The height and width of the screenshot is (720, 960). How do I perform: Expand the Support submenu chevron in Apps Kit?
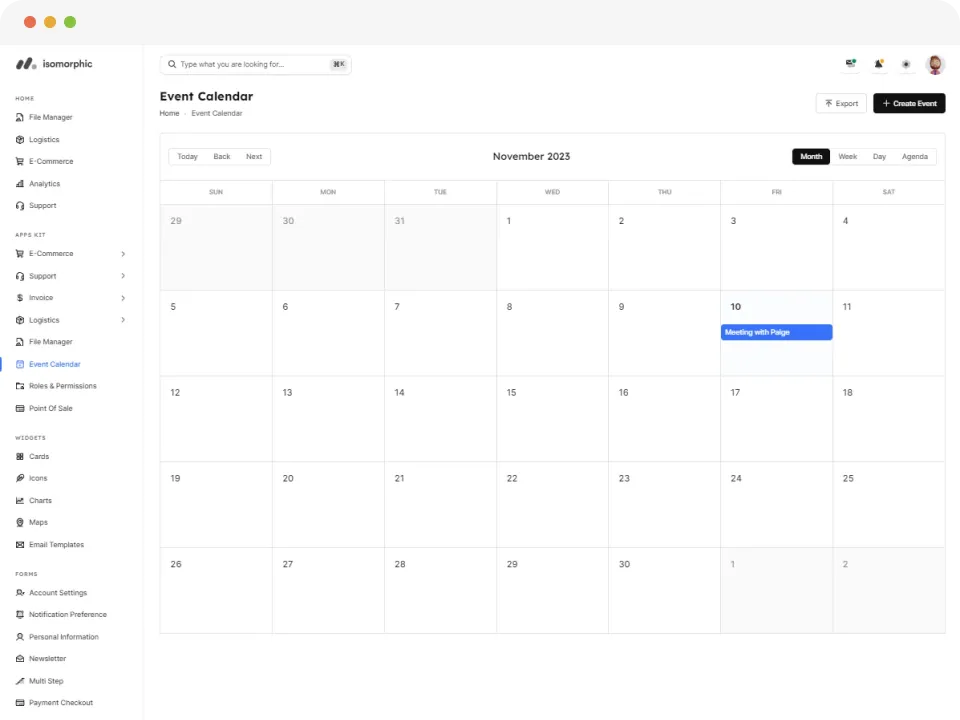click(x=123, y=276)
